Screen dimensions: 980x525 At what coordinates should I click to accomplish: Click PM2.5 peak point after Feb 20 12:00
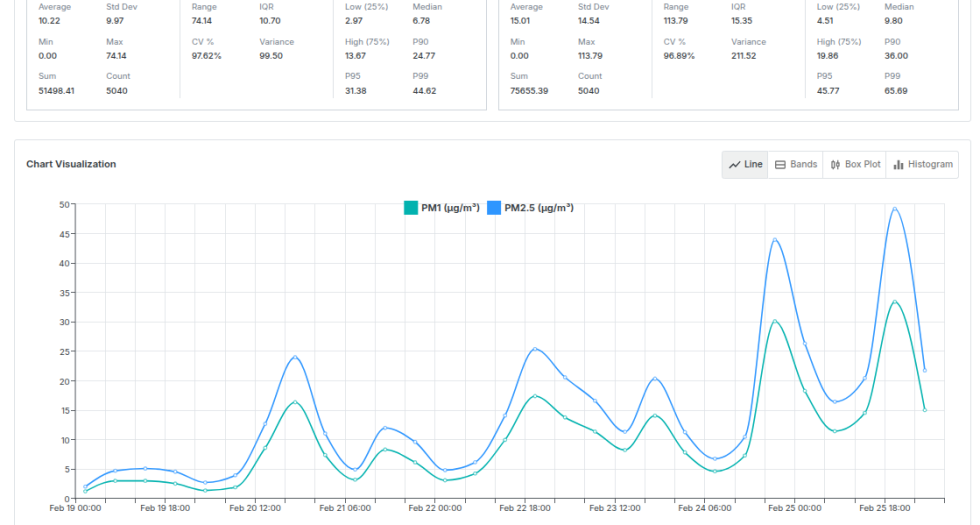coord(295,357)
